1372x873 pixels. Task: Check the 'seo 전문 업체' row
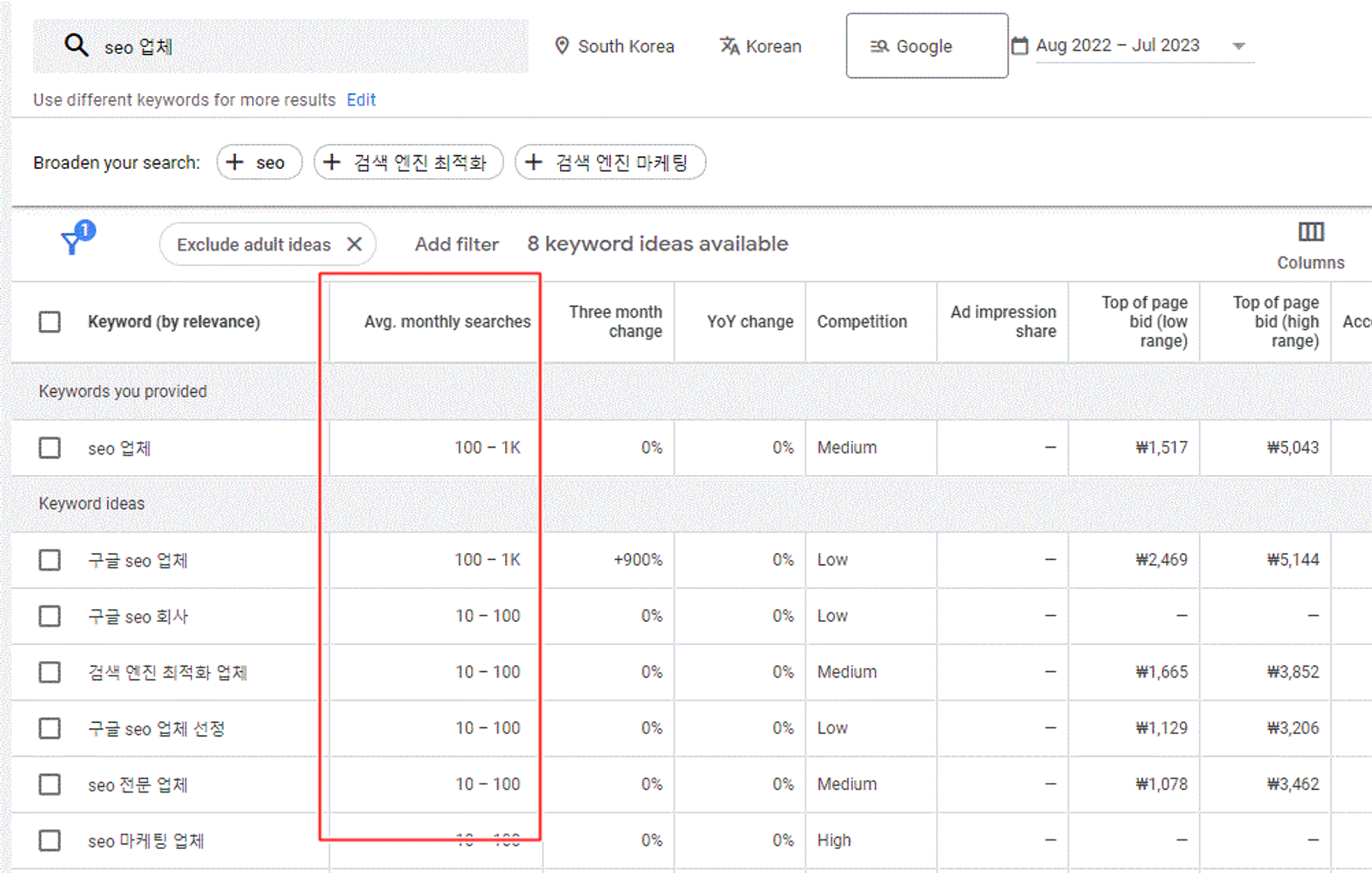coord(50,784)
